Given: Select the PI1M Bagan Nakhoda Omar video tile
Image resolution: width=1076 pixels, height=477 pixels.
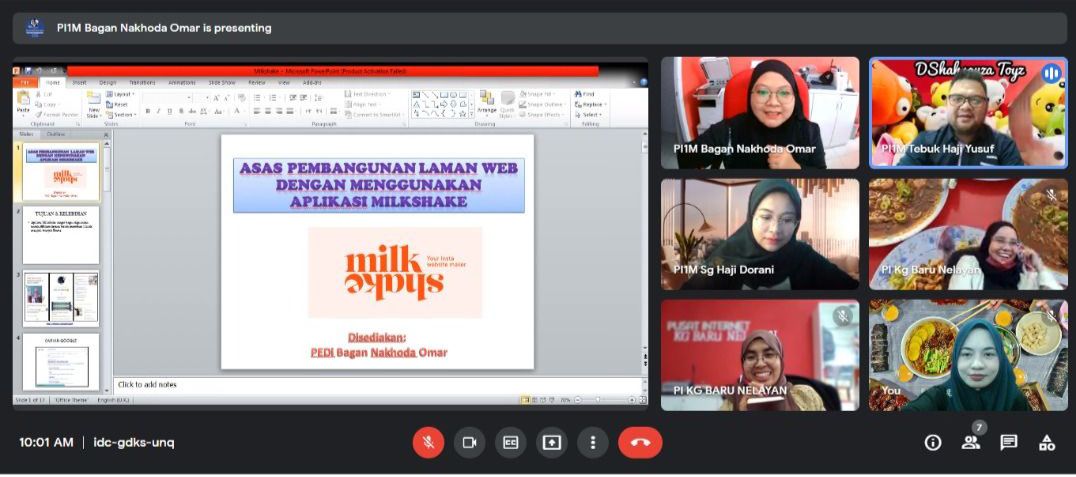Looking at the screenshot, I should 760,113.
